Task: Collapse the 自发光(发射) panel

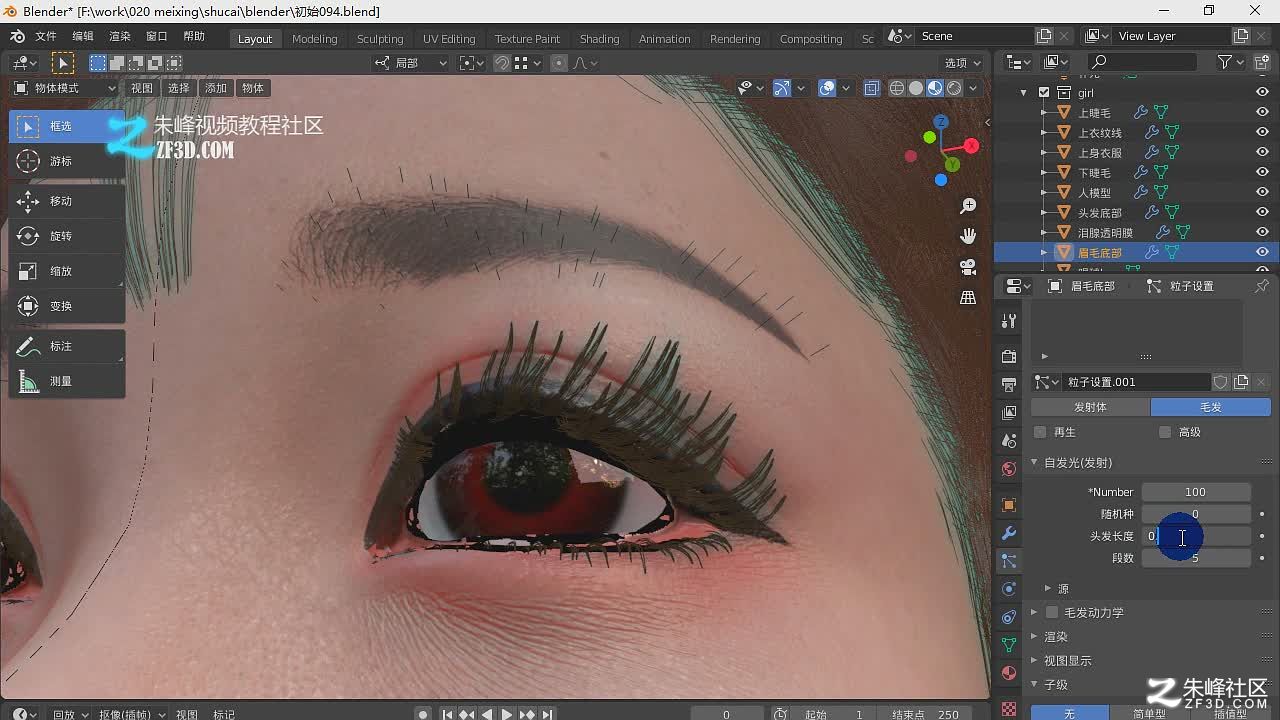Action: [1035, 463]
